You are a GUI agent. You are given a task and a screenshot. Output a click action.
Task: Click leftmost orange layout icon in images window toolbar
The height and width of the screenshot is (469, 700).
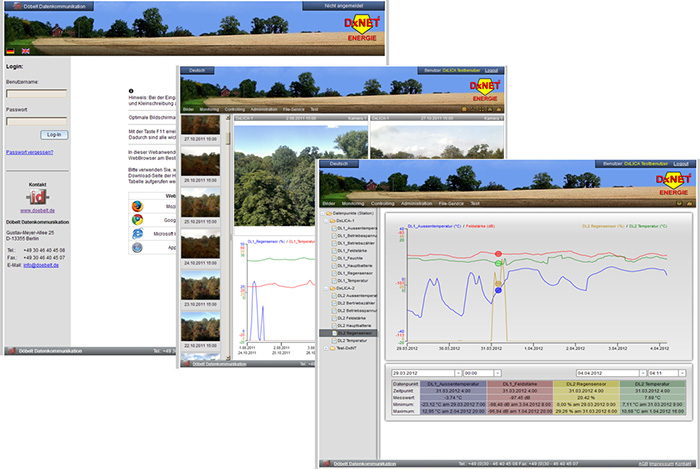pyautogui.click(x=464, y=109)
